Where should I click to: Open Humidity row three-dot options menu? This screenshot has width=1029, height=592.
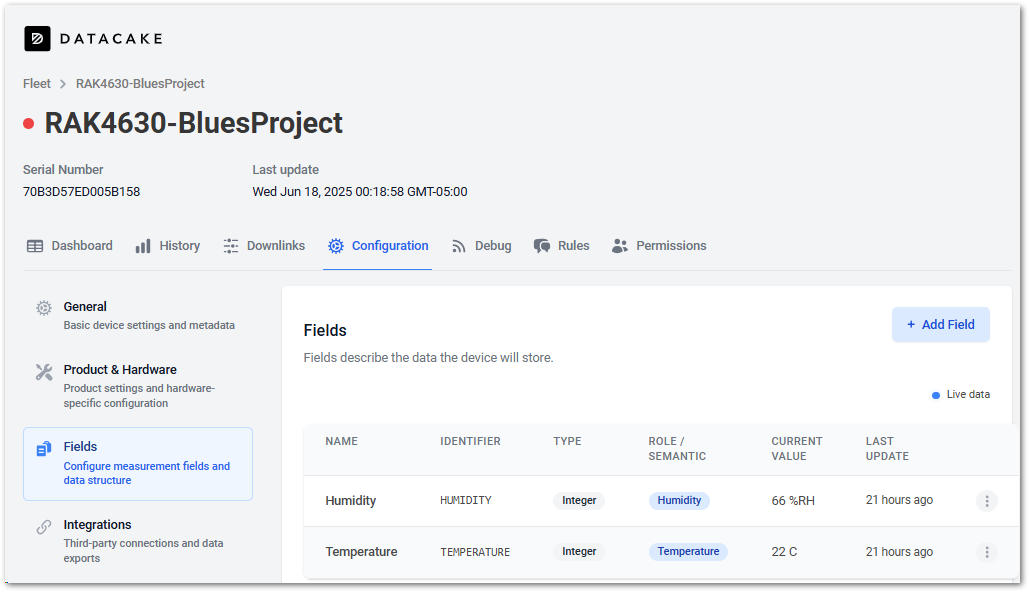(x=986, y=501)
